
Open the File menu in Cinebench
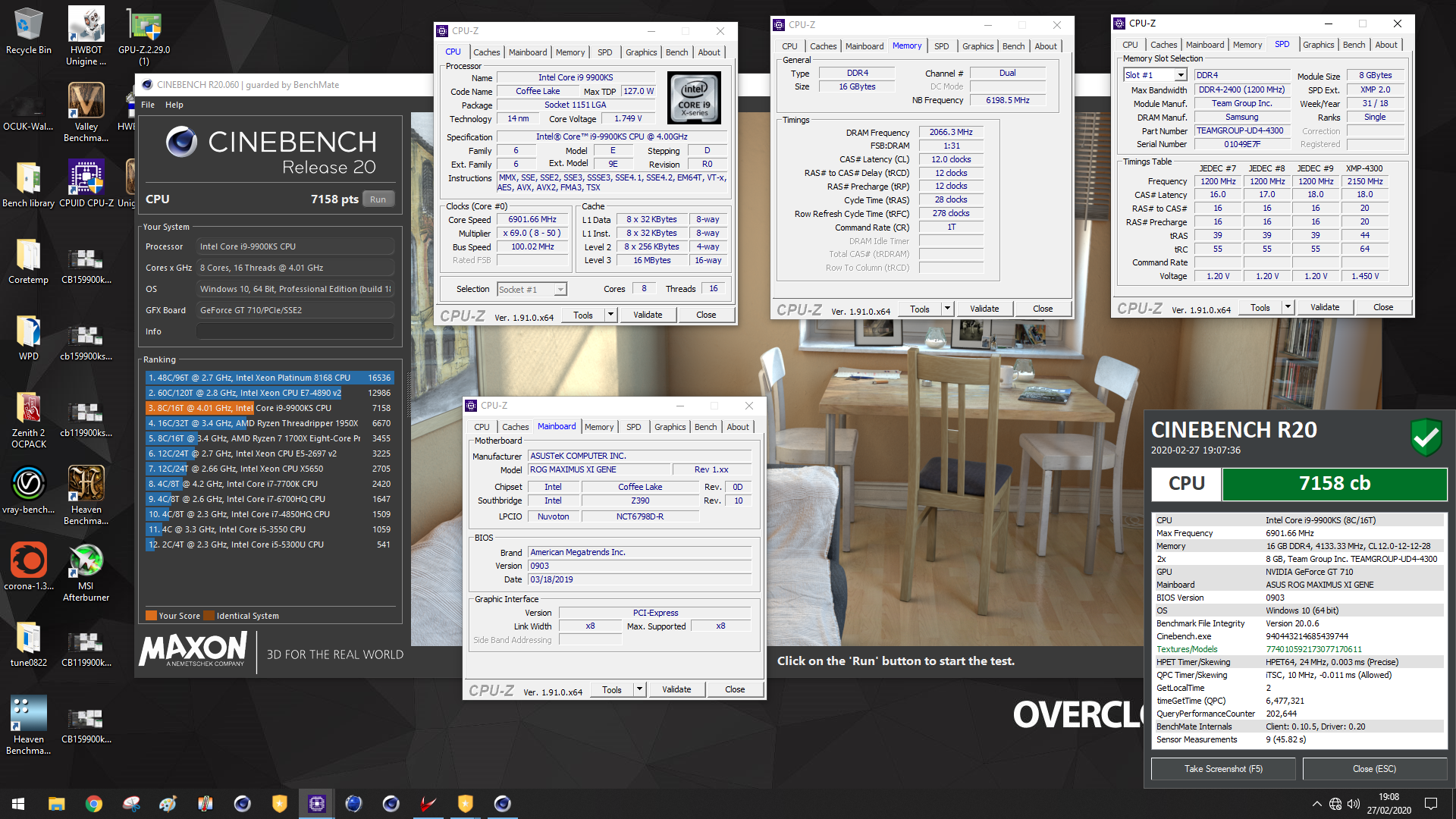[148, 105]
